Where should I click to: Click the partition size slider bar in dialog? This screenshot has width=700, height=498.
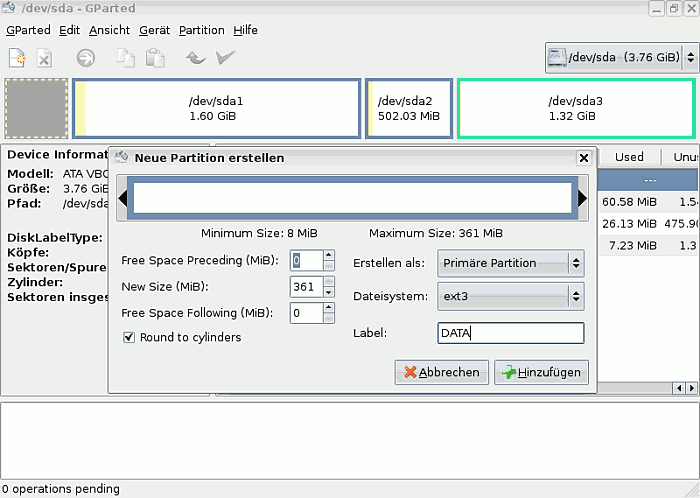352,198
